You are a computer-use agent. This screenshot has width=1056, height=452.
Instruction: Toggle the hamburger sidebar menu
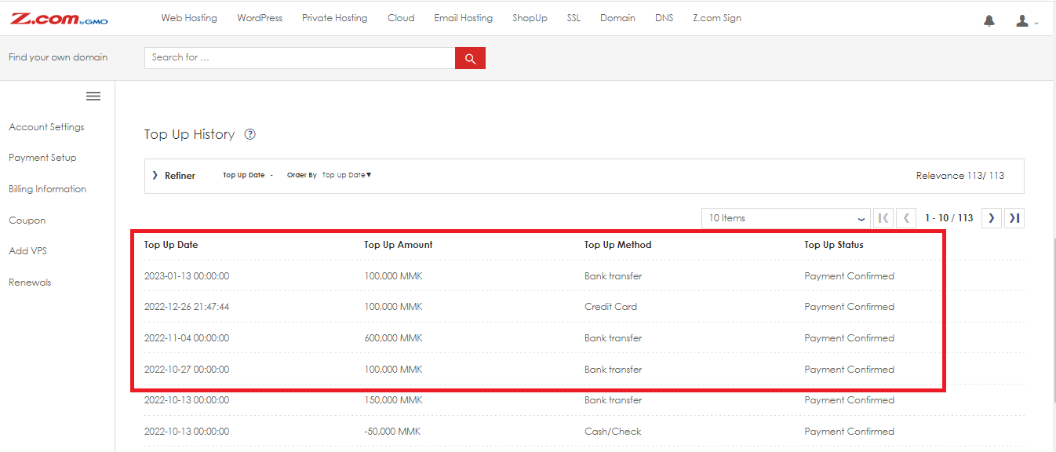click(93, 96)
